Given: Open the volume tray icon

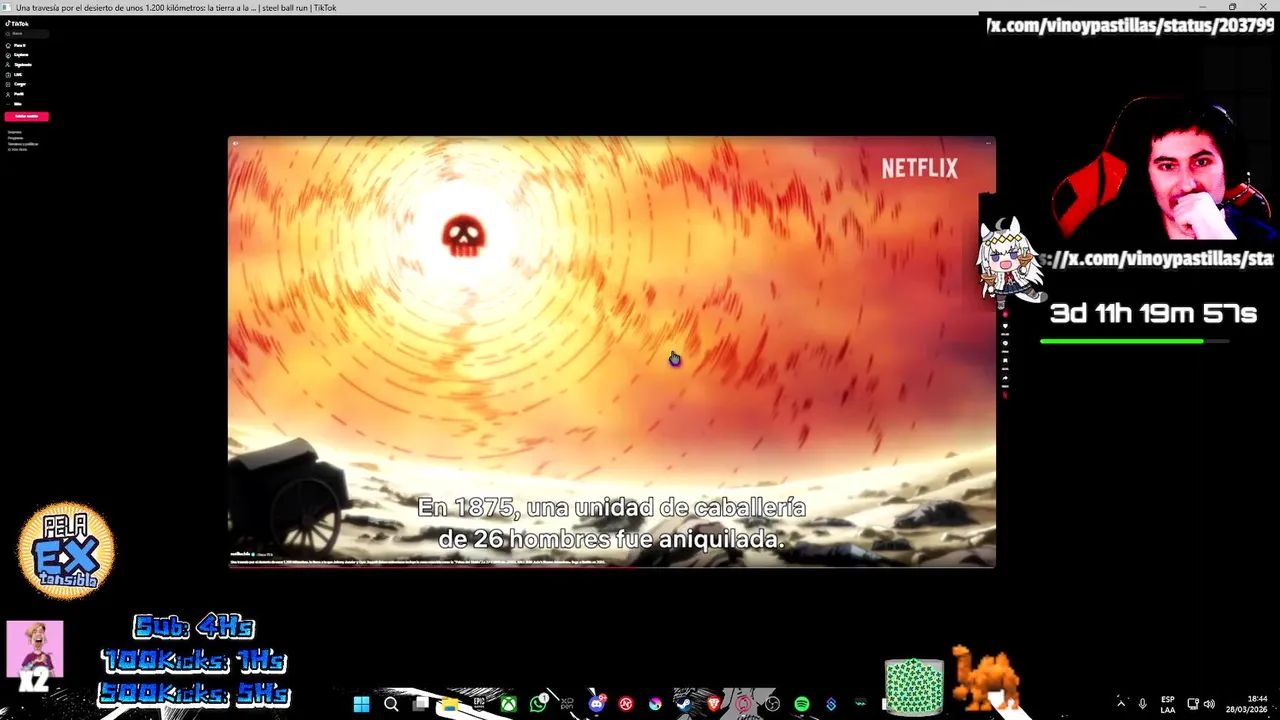Looking at the screenshot, I should point(1209,704).
